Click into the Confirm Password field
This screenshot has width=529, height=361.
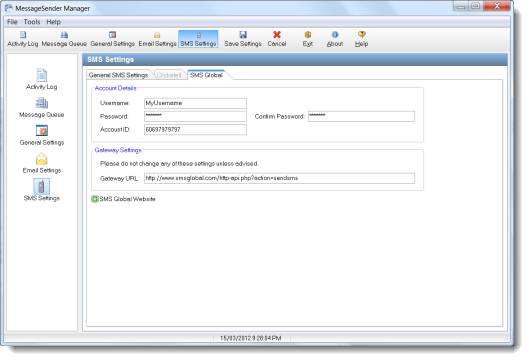coord(361,116)
